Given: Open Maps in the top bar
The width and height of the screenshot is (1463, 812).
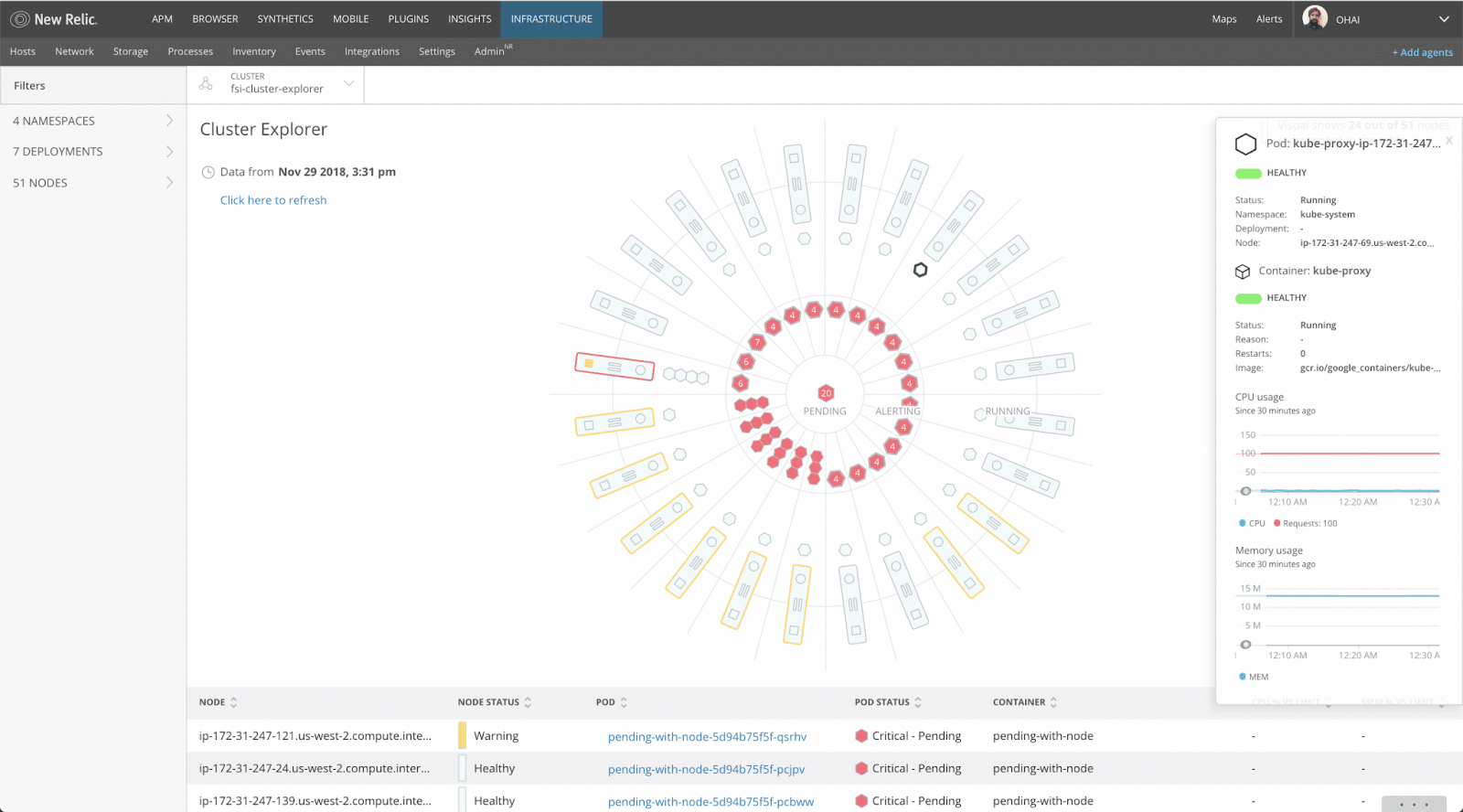Looking at the screenshot, I should point(1224,19).
